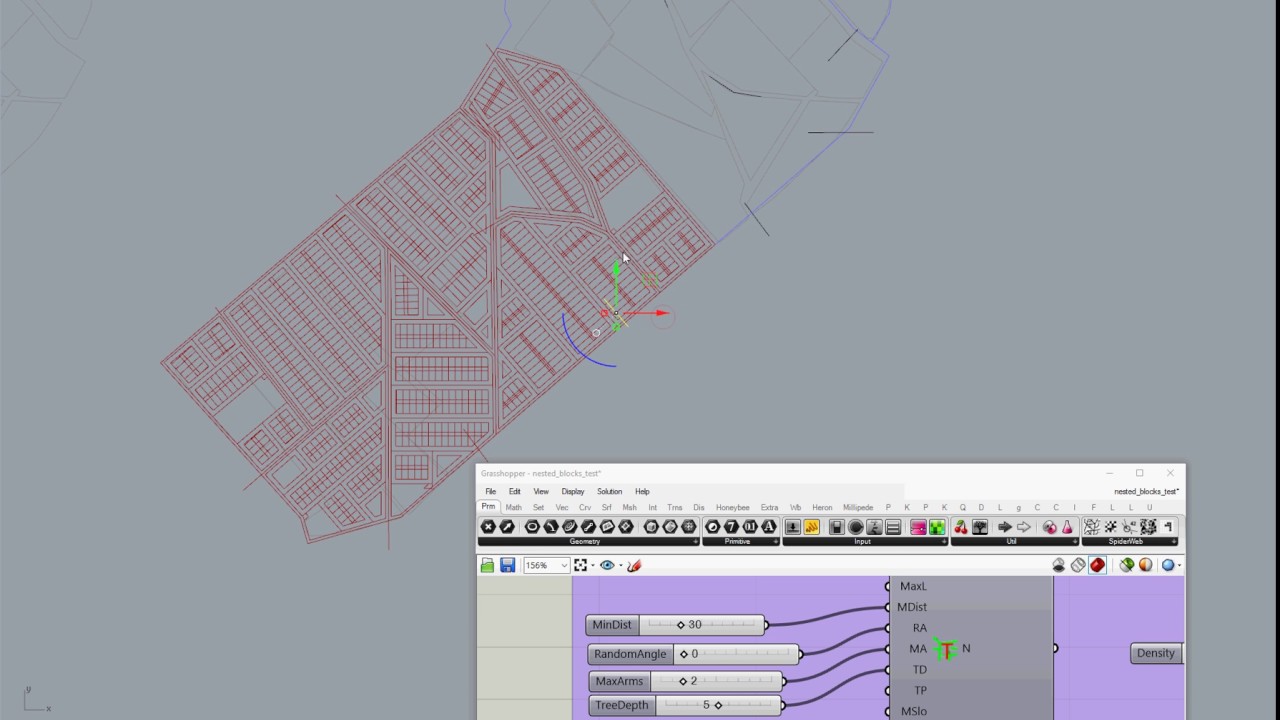Viewport: 1280px width, 720px height.
Task: Zoom extents on the Grasshopper canvas
Action: [580, 565]
